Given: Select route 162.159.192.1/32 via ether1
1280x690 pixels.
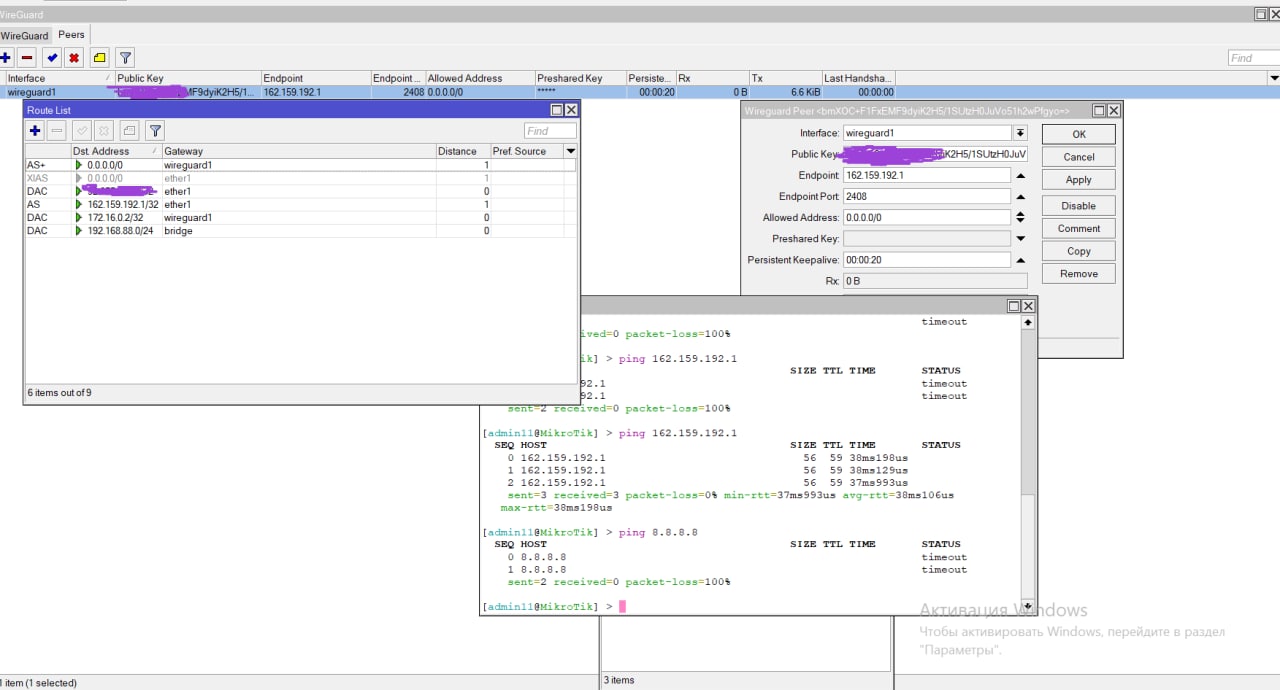Looking at the screenshot, I should tap(300, 204).
